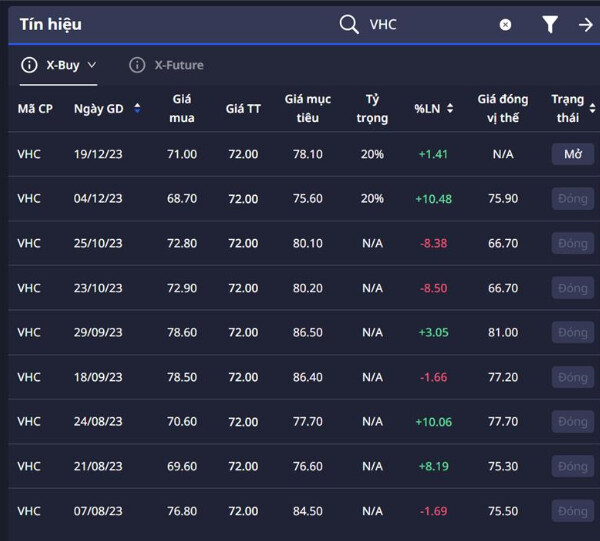Select VHC stock code in 07/08/23 row
The image size is (600, 541).
tap(29, 511)
